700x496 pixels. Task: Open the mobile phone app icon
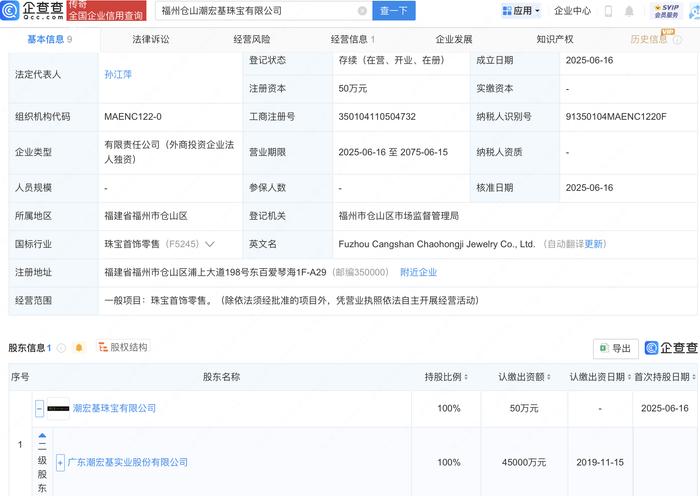[608, 11]
